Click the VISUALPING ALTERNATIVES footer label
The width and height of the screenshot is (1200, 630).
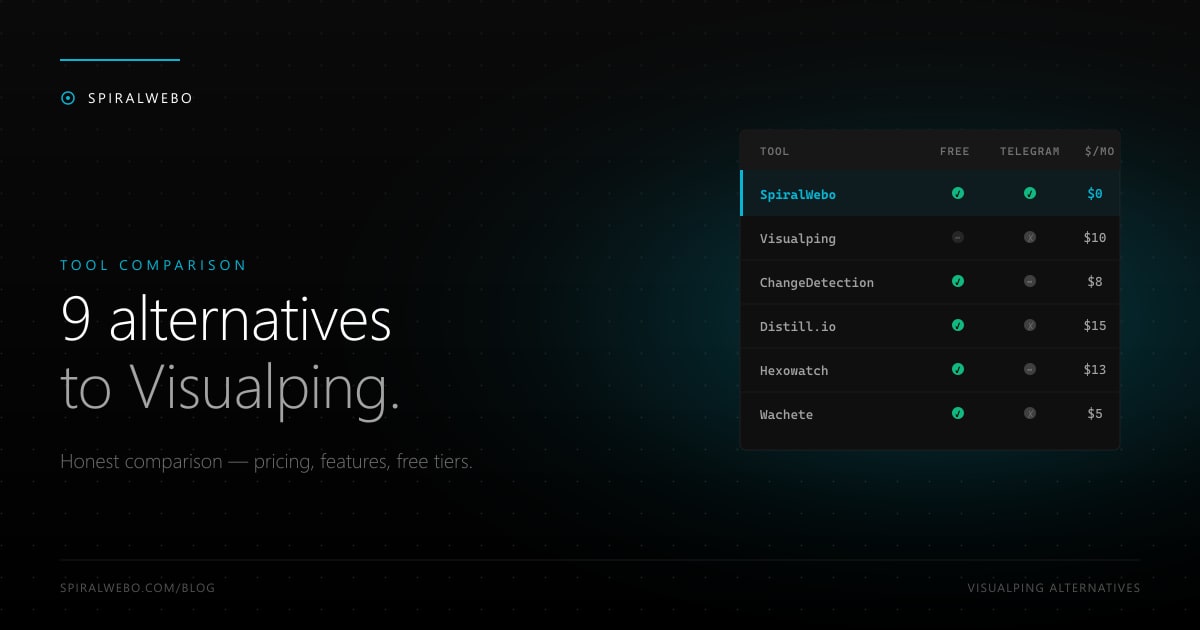point(1053,588)
